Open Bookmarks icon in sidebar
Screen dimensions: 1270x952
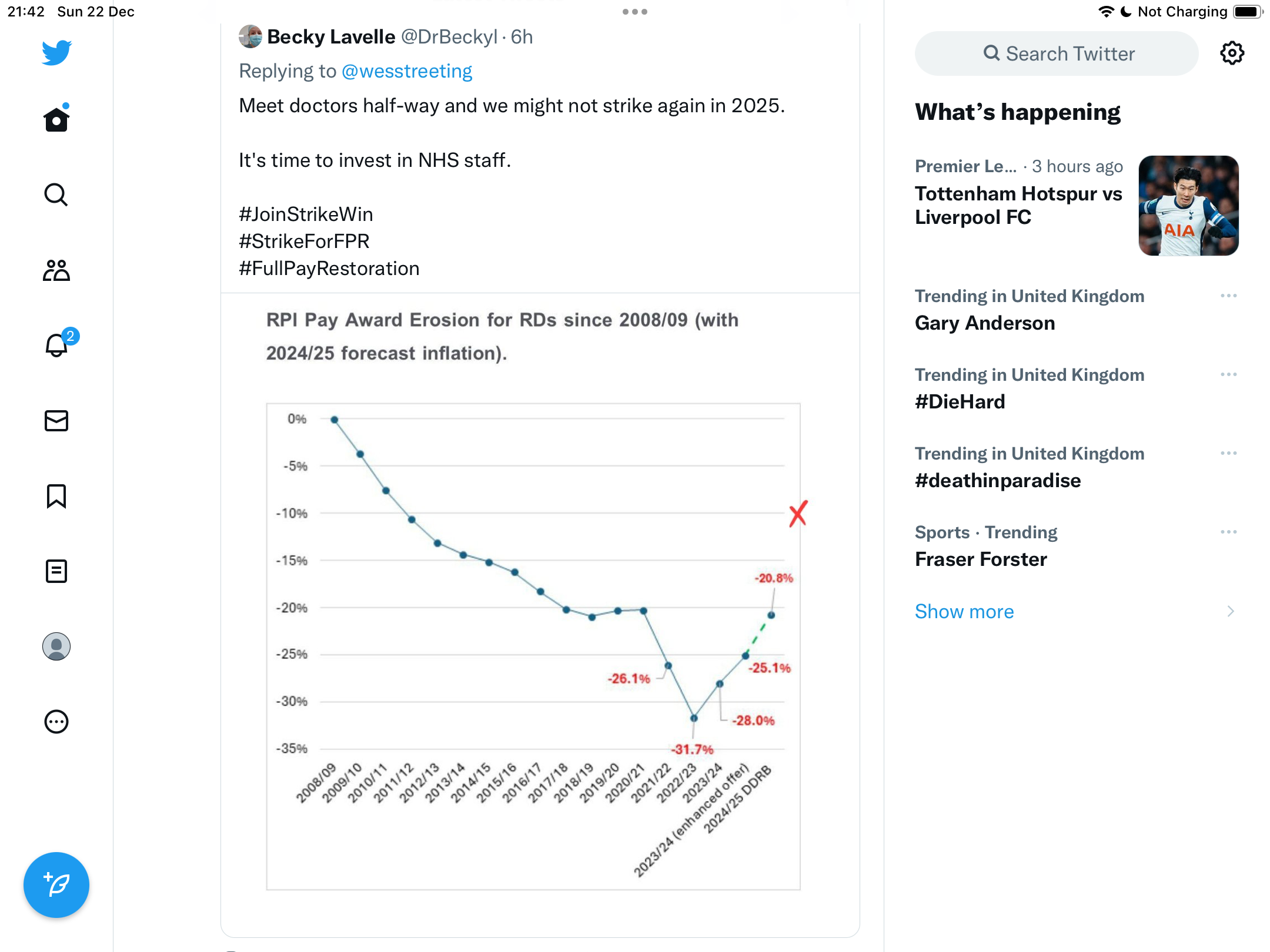(x=56, y=496)
